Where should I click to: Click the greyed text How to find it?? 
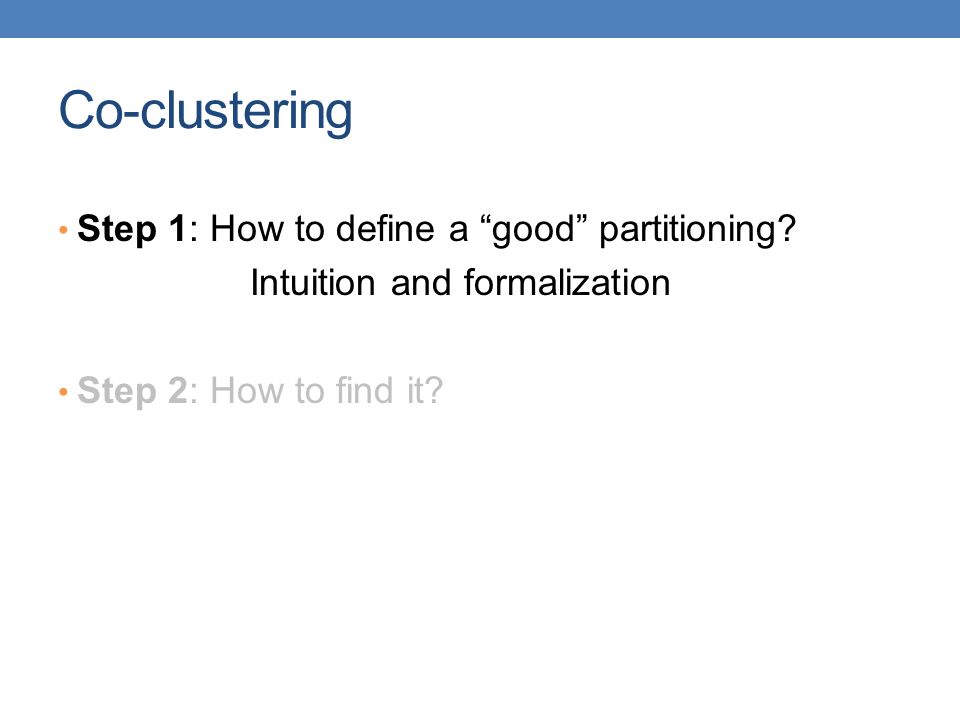click(x=326, y=390)
